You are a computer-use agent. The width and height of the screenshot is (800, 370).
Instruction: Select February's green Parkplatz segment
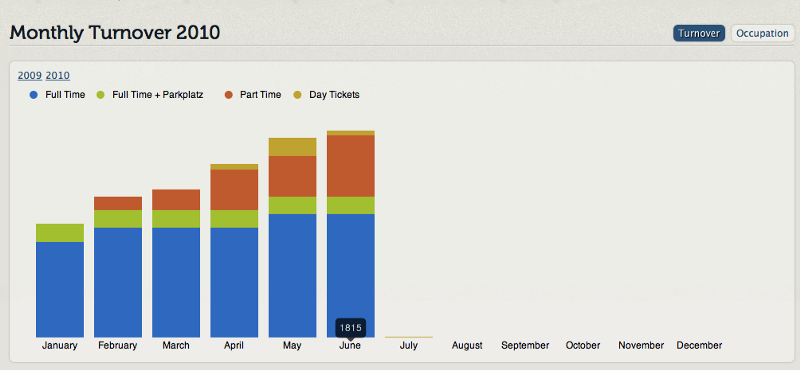point(118,219)
